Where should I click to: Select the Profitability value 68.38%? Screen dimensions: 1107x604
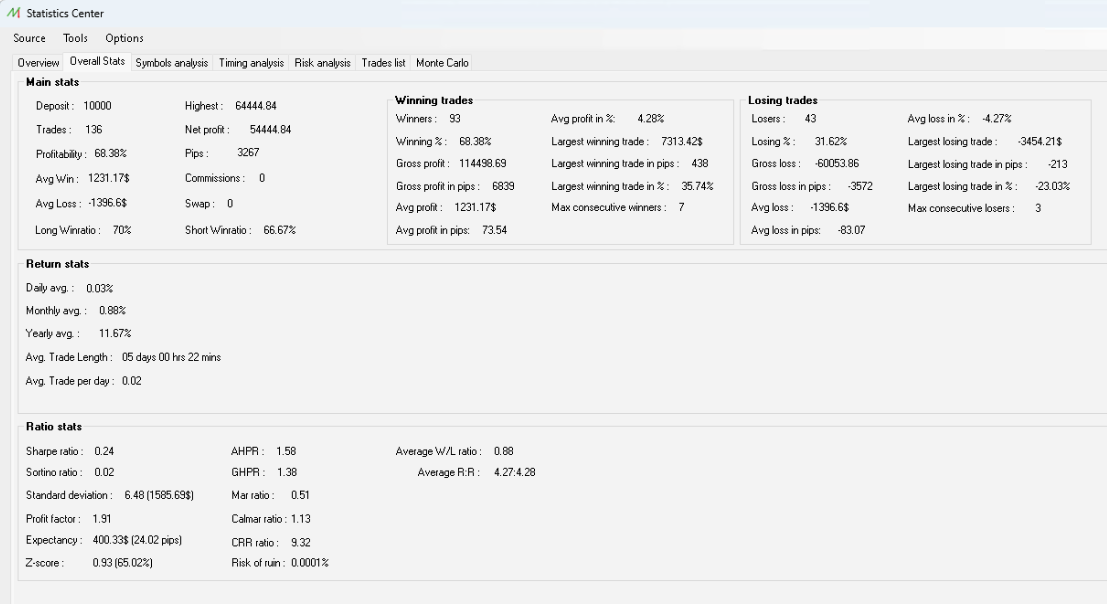pyautogui.click(x=110, y=153)
